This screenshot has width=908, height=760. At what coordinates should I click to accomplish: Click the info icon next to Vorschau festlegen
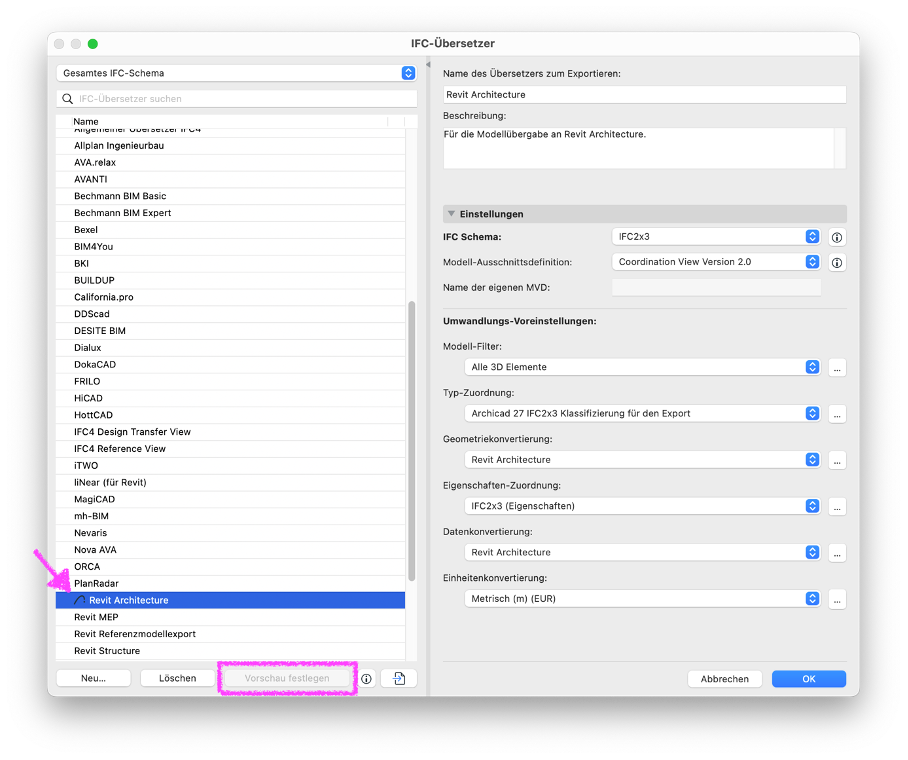tap(367, 678)
